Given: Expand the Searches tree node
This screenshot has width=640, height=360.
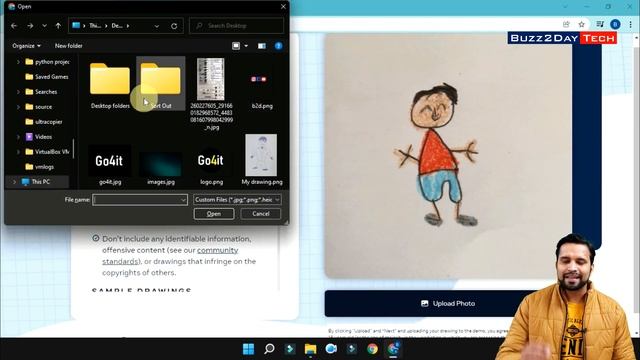Looking at the screenshot, I should 18,92.
